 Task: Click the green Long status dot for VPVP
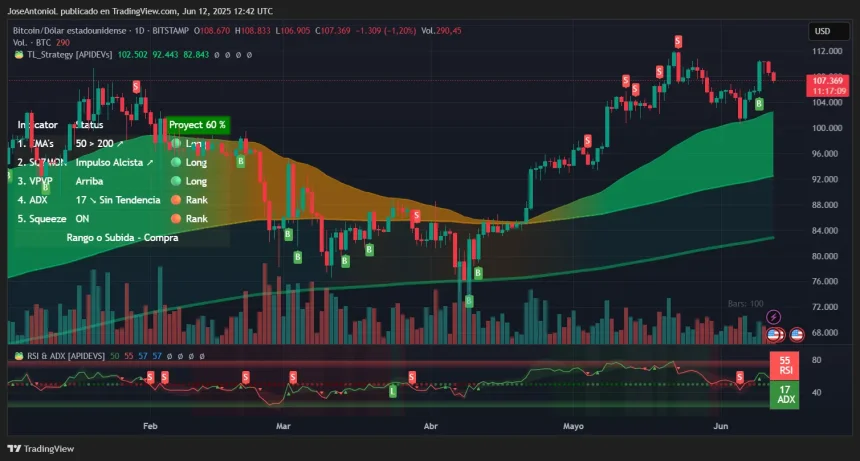pyautogui.click(x=176, y=181)
